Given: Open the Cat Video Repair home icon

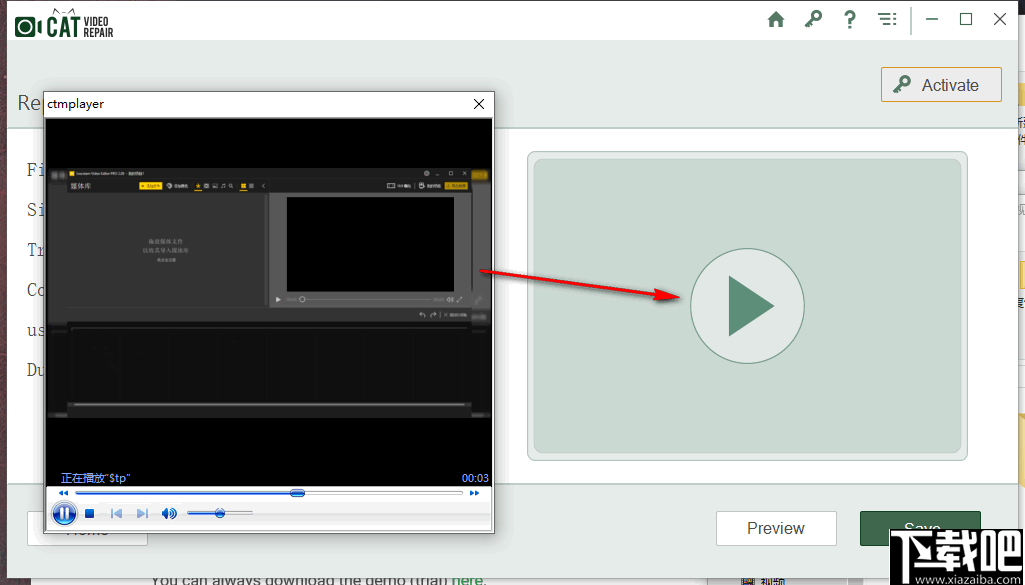Looking at the screenshot, I should click(775, 20).
